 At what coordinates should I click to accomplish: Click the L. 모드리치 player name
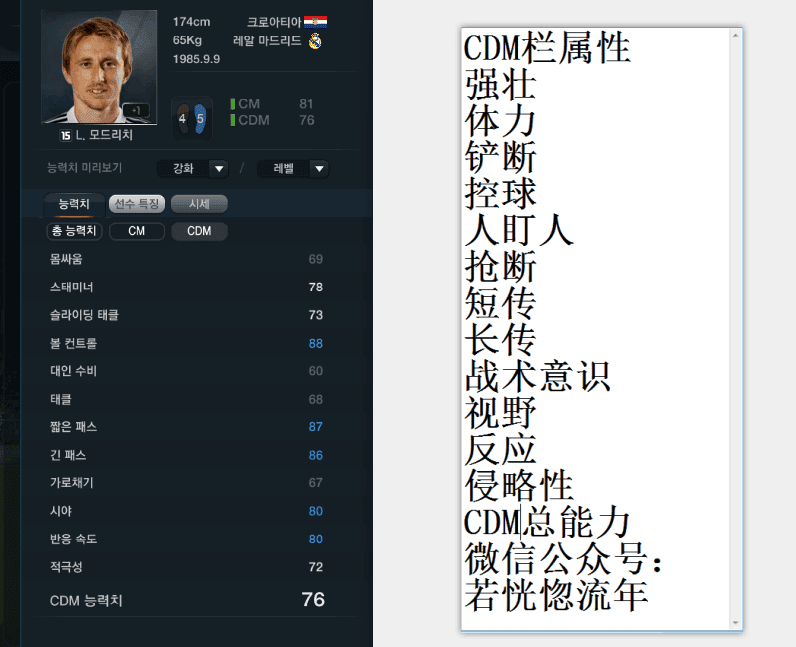(x=104, y=135)
